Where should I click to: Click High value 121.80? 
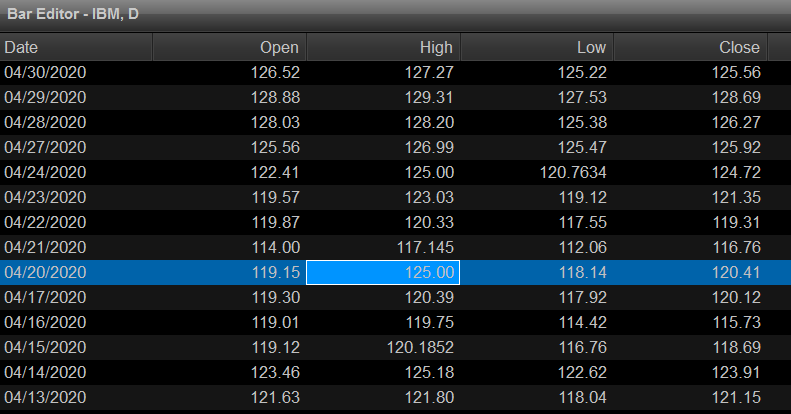pos(429,397)
